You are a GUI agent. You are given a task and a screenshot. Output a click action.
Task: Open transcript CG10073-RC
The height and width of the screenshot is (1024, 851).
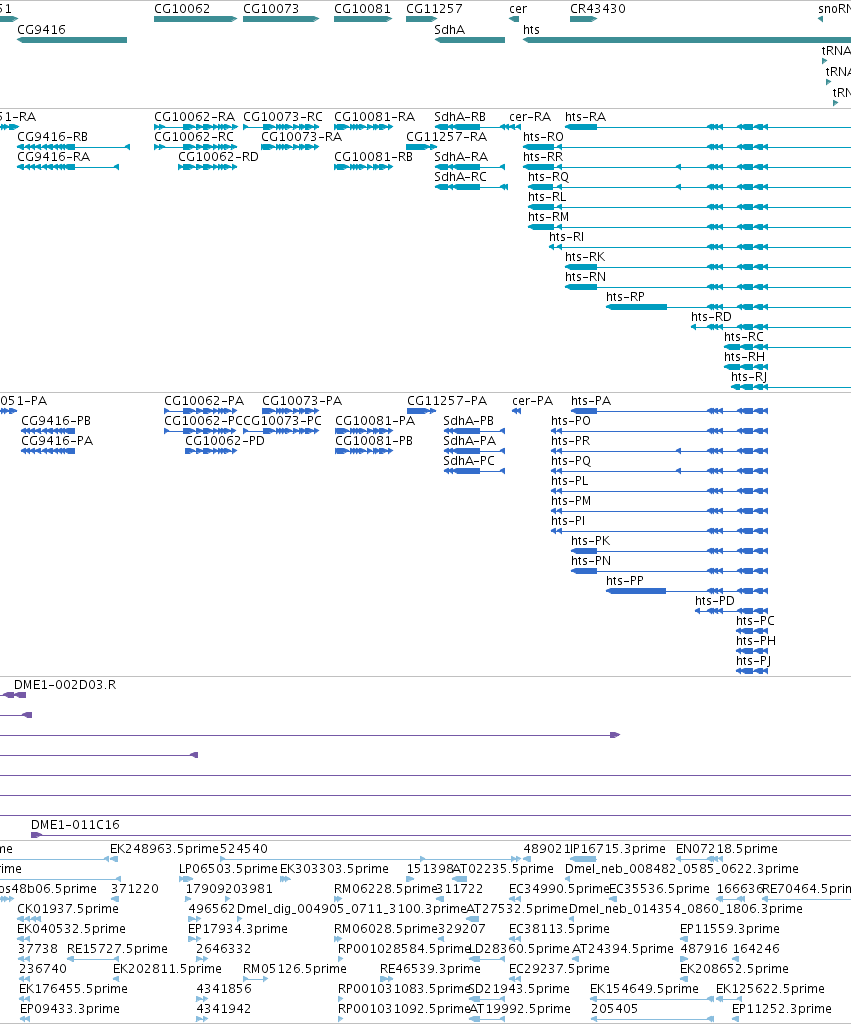(281, 127)
